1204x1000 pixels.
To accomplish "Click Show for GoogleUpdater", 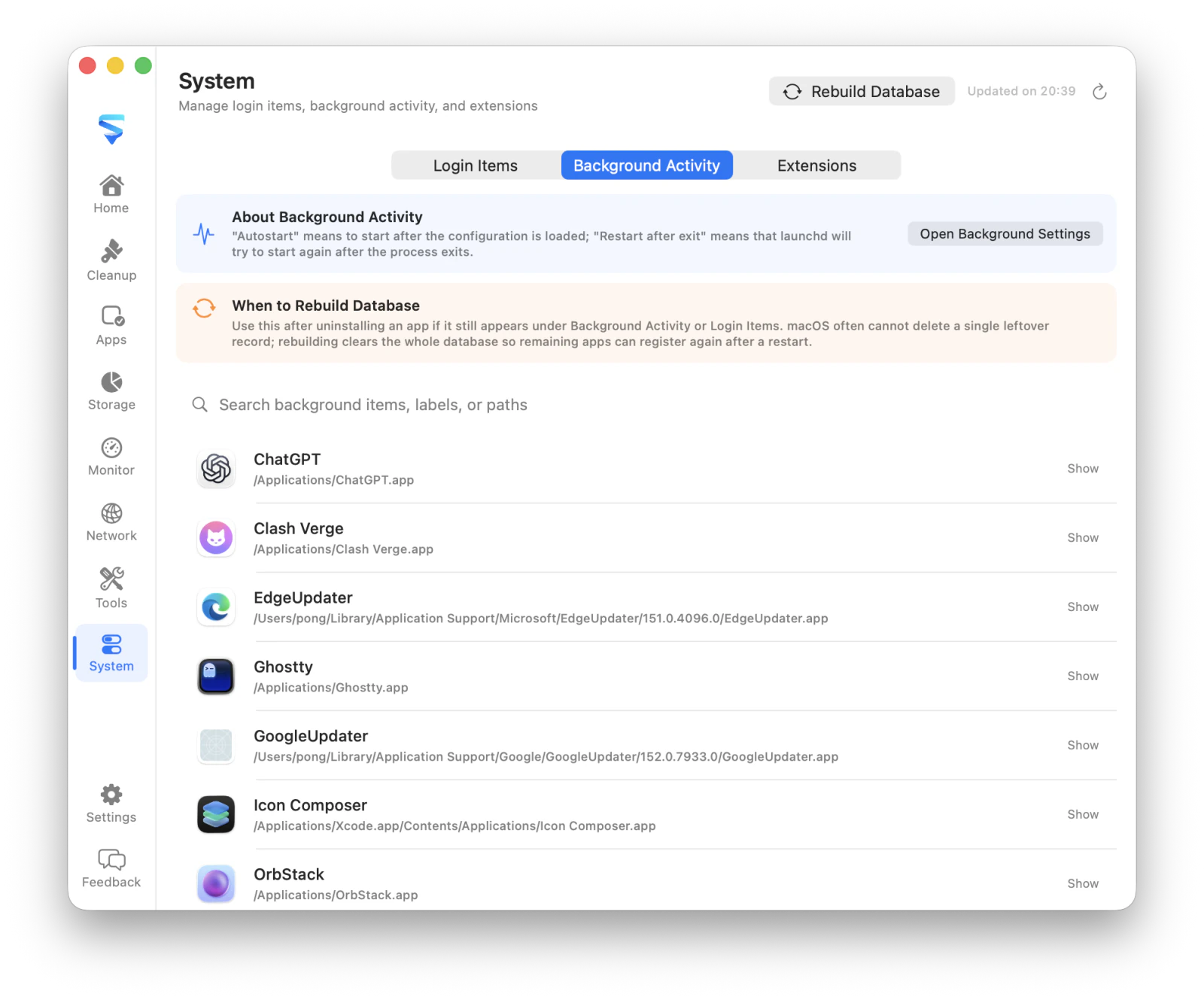I will click(1083, 746).
